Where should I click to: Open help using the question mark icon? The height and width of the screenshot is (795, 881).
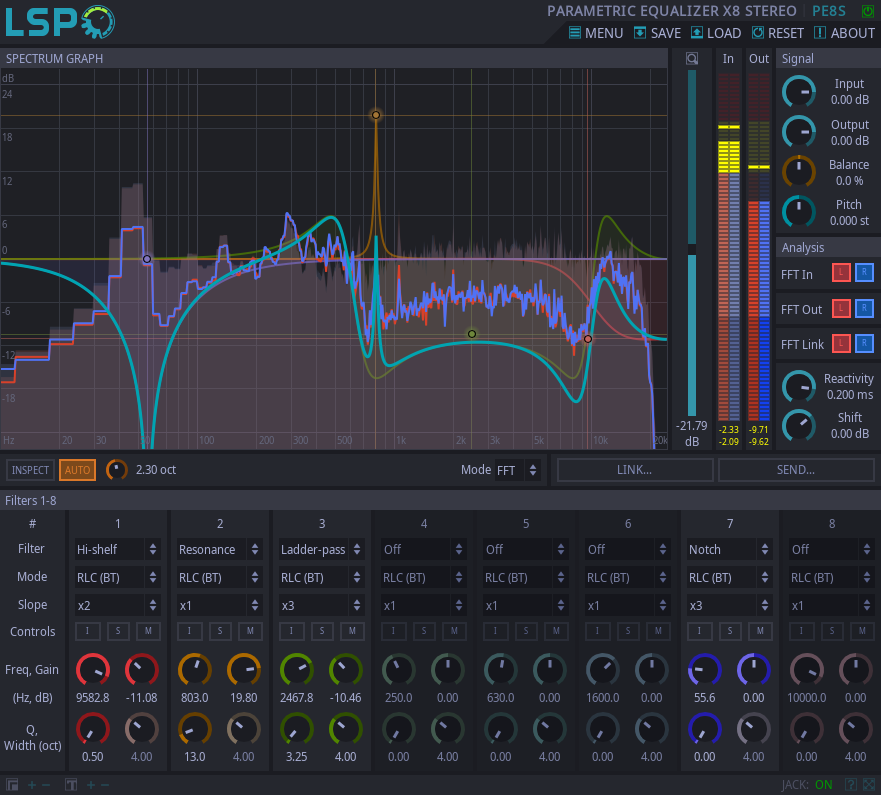[851, 784]
